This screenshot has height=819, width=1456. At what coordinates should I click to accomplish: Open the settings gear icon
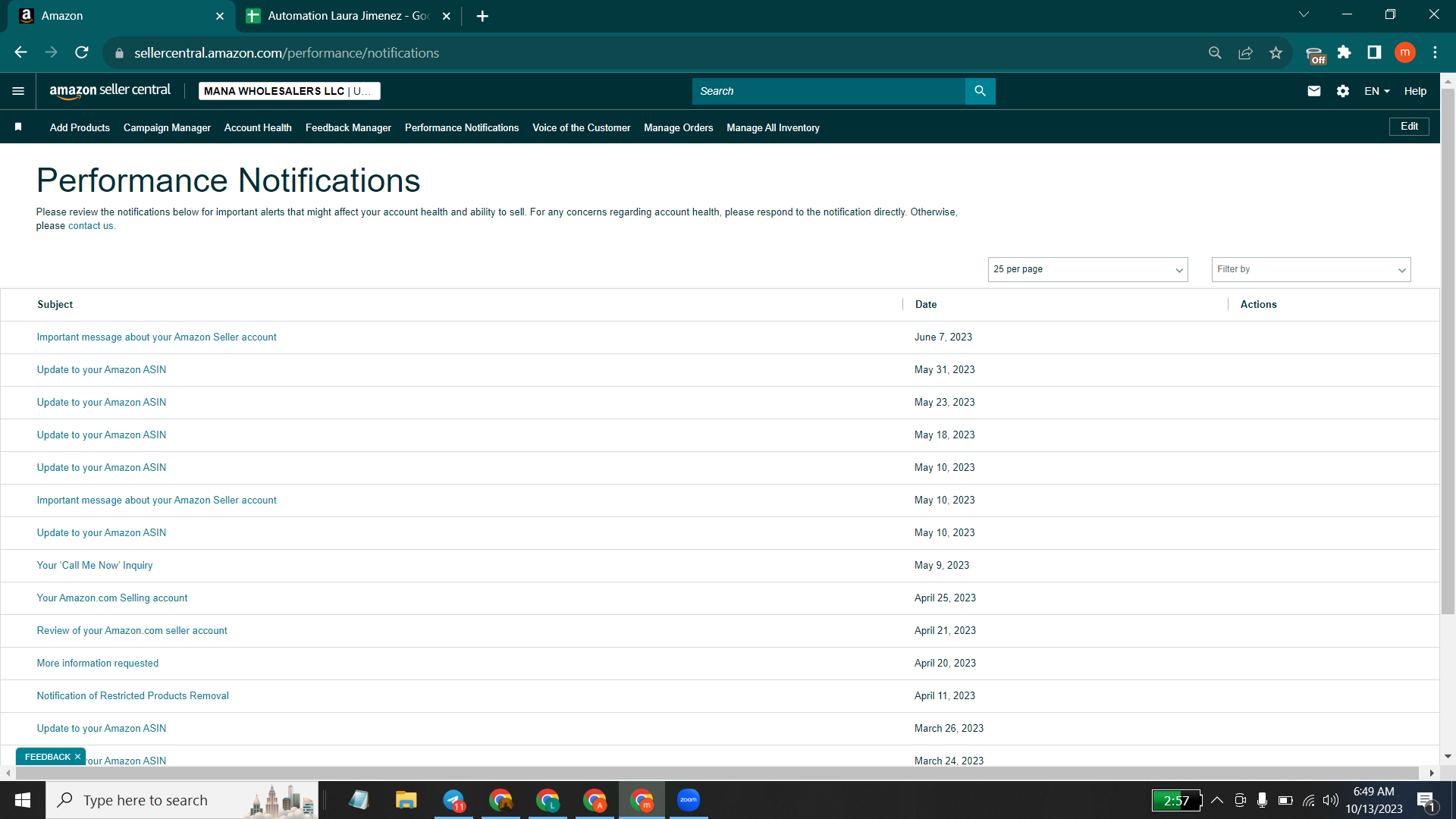pyautogui.click(x=1343, y=91)
